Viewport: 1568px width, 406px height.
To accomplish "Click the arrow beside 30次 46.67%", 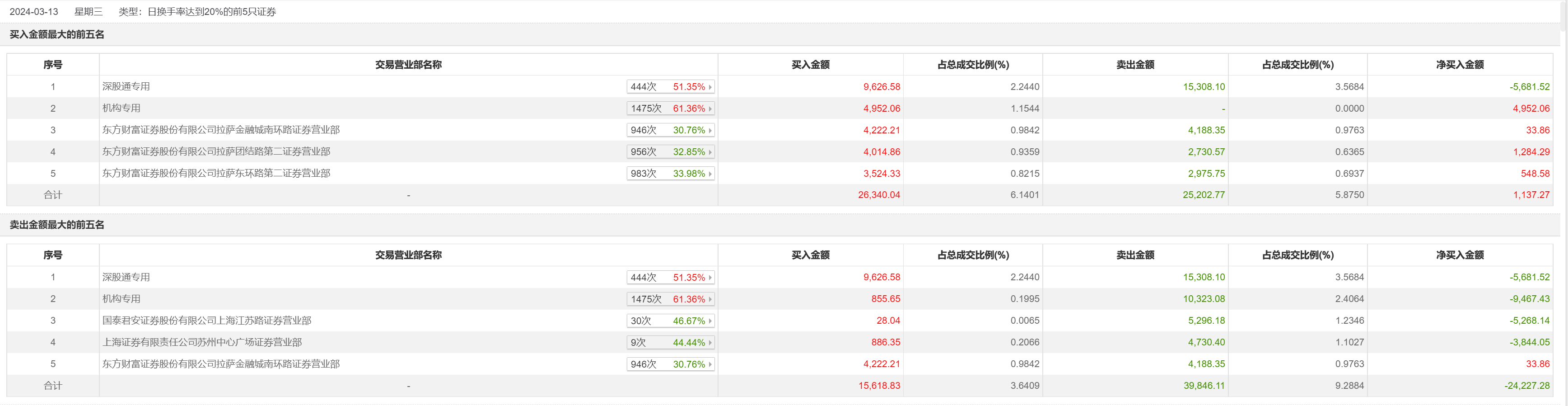I will (710, 321).
